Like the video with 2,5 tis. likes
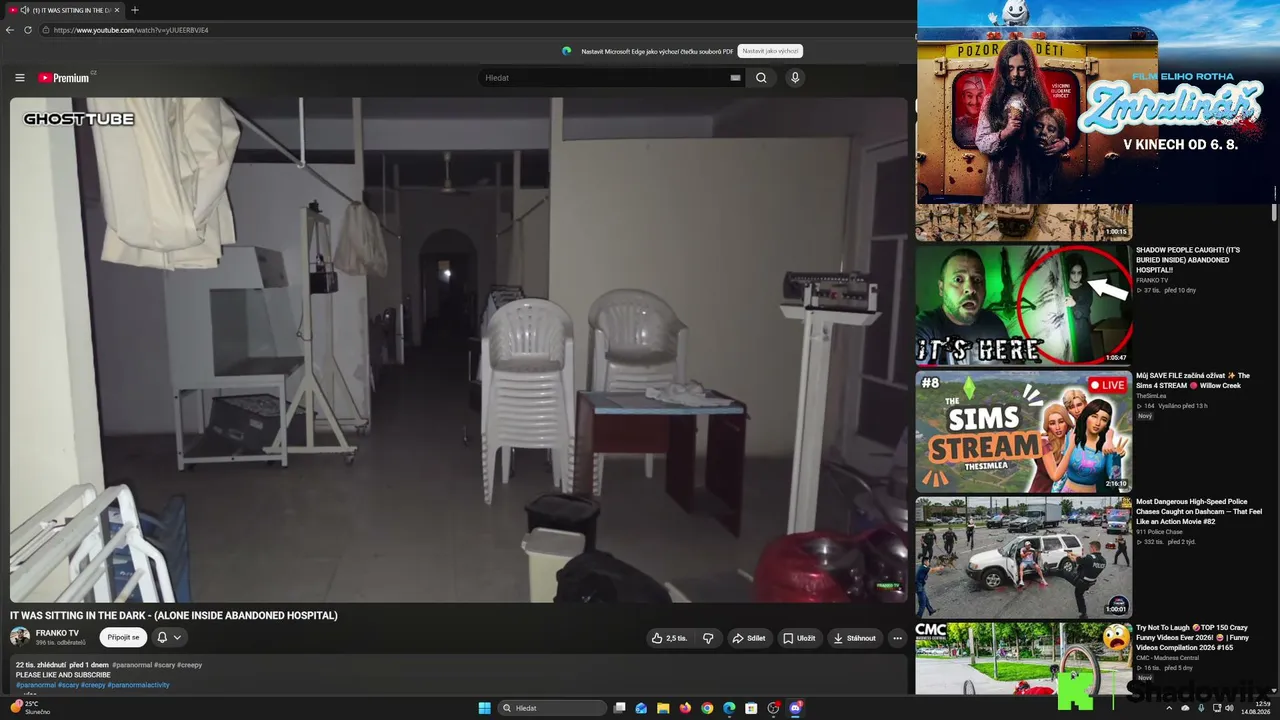1280x720 pixels. click(x=669, y=638)
